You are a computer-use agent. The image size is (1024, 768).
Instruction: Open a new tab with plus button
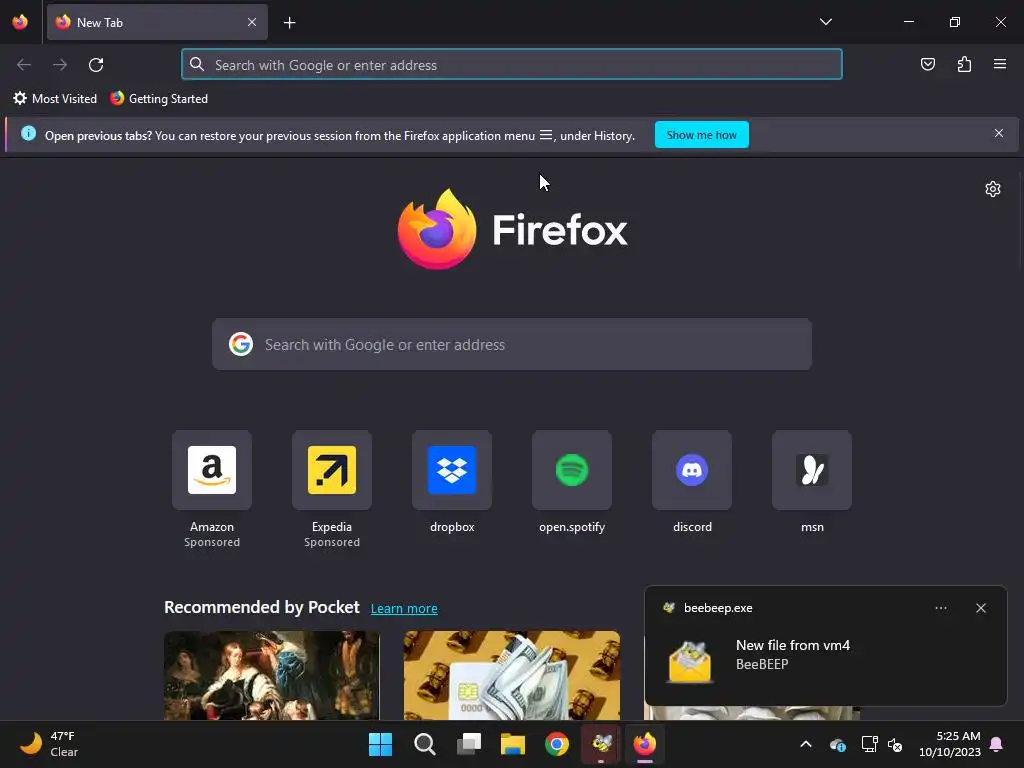tap(289, 23)
